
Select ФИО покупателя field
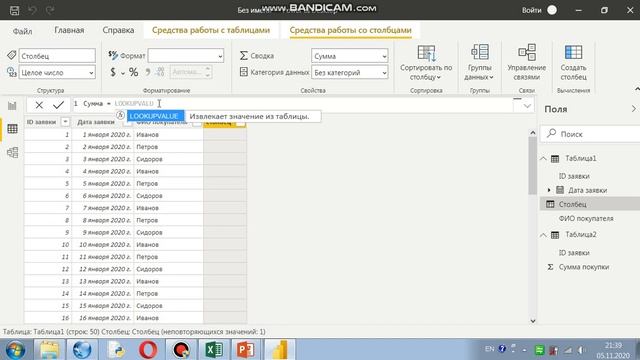[x=586, y=218]
